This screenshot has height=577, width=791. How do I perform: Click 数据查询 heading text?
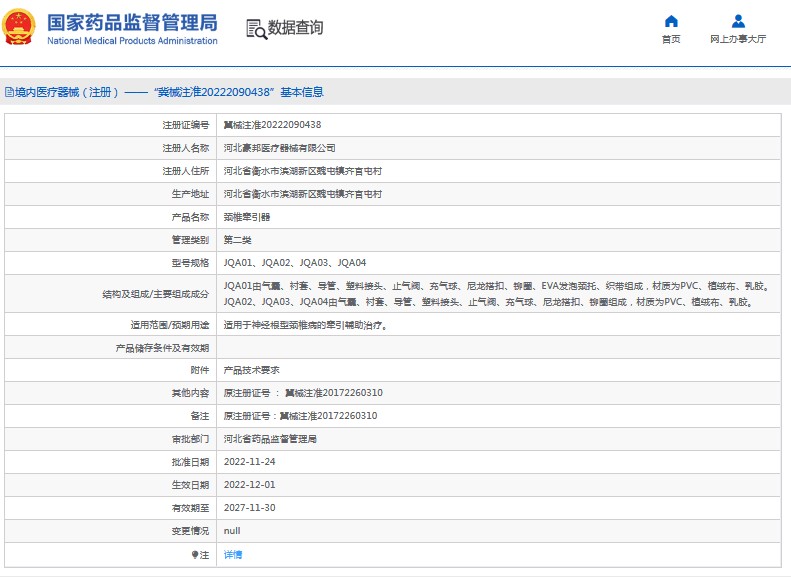pos(295,28)
